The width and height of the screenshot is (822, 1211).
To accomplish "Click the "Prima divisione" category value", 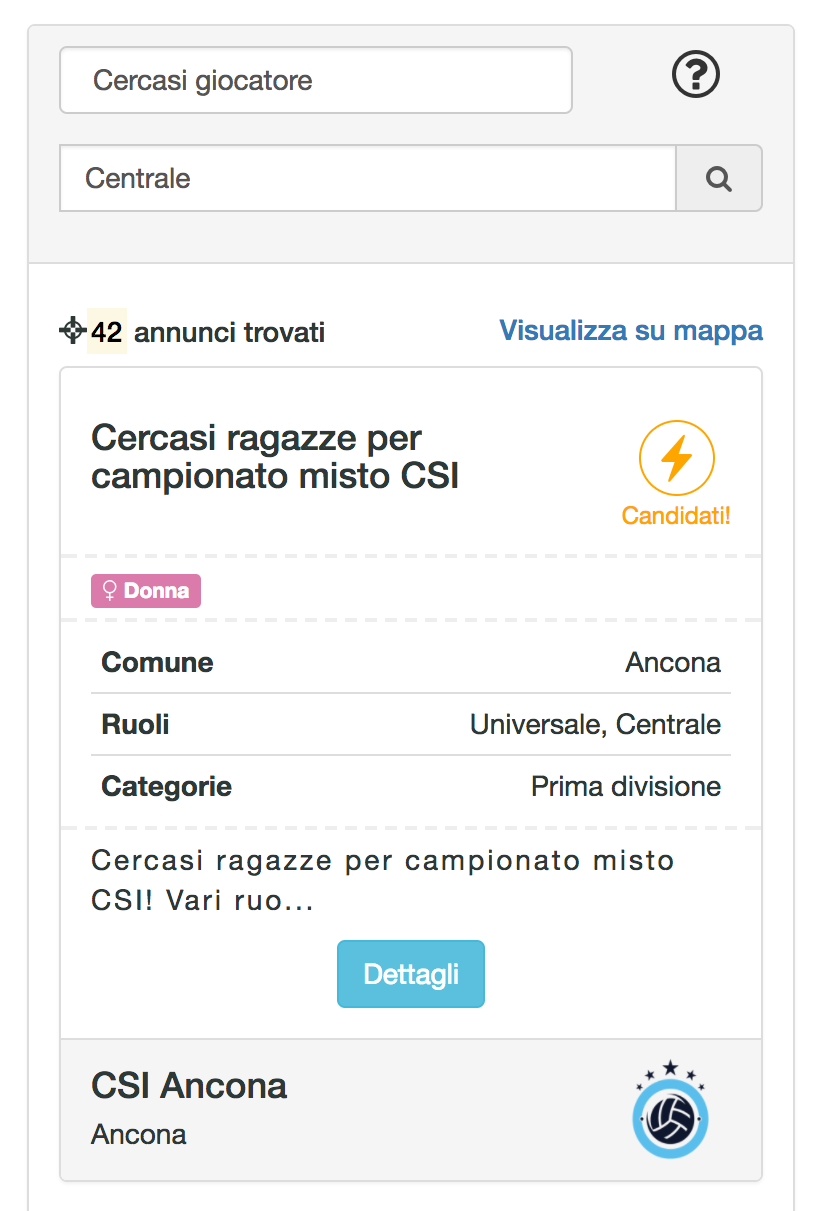I will [626, 787].
